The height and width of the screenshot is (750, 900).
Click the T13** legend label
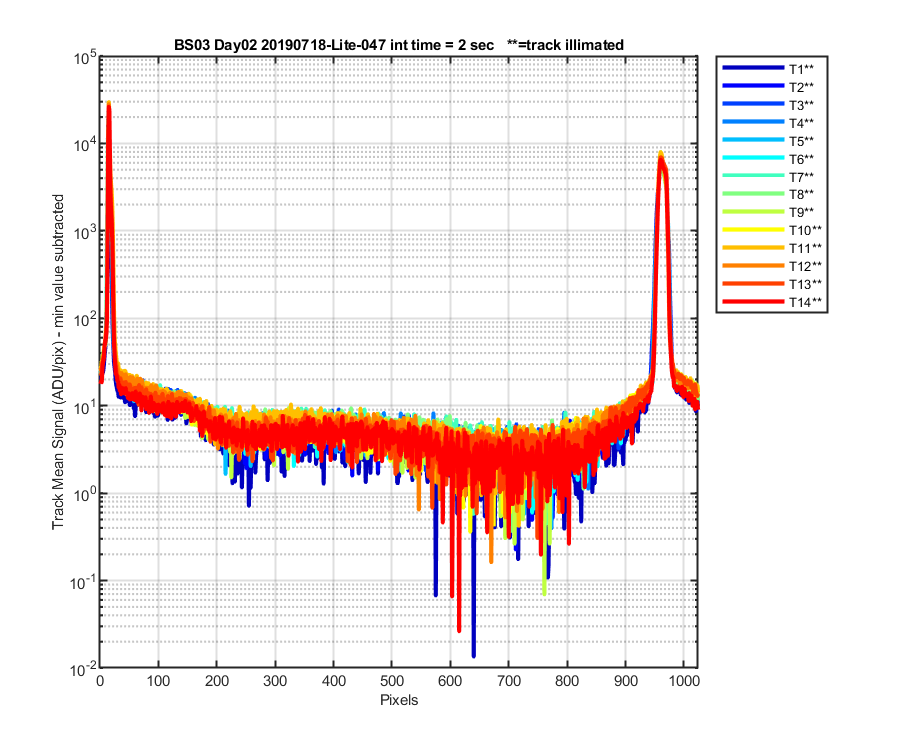coord(805,284)
